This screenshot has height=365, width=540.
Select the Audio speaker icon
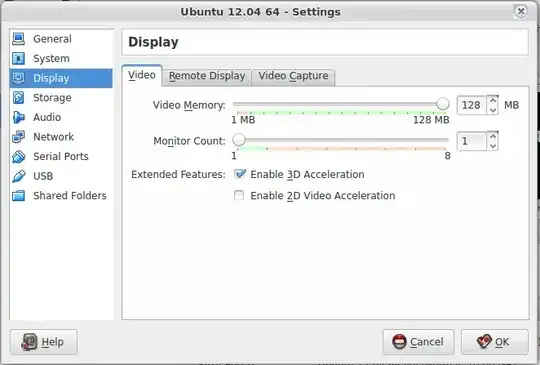pos(18,117)
